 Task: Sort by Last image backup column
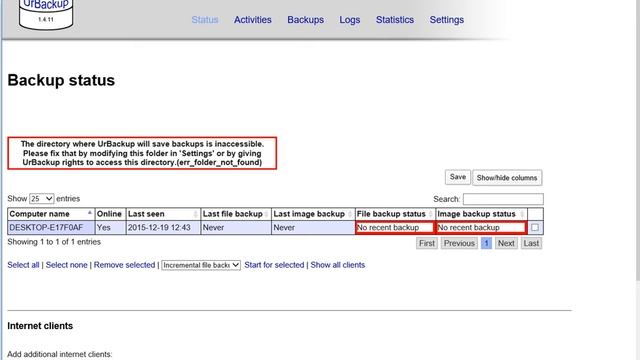(x=313, y=214)
